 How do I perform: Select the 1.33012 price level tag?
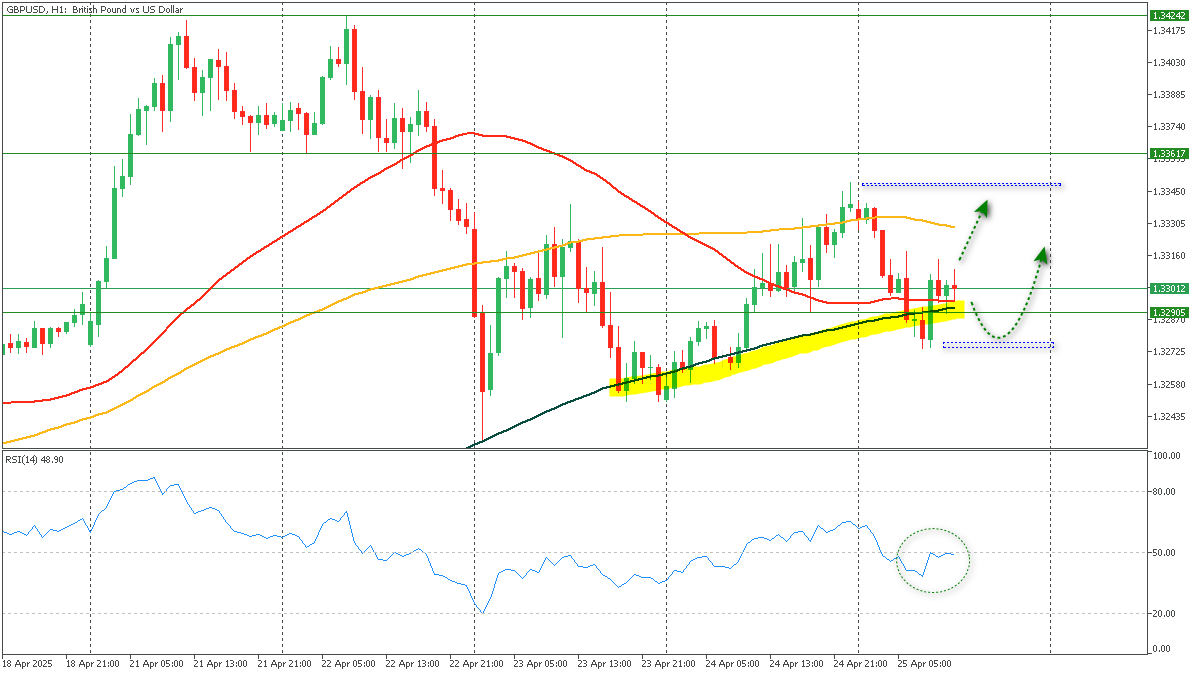1168,288
